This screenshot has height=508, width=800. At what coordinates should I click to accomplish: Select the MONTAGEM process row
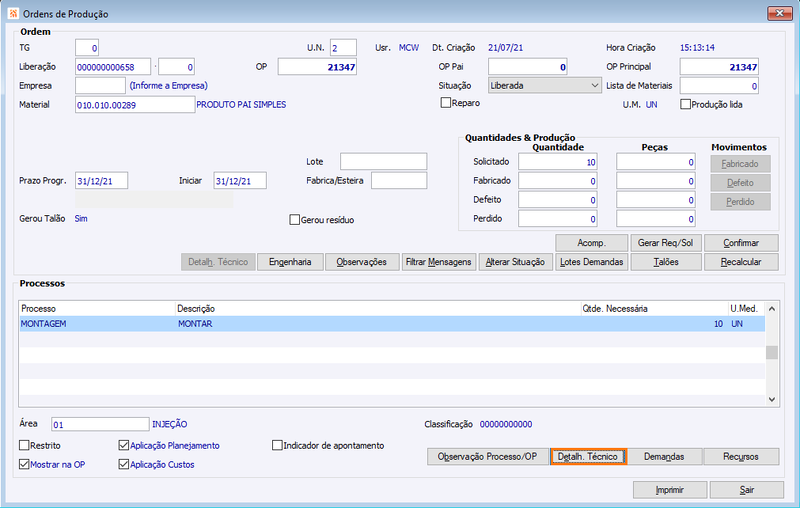click(x=392, y=324)
